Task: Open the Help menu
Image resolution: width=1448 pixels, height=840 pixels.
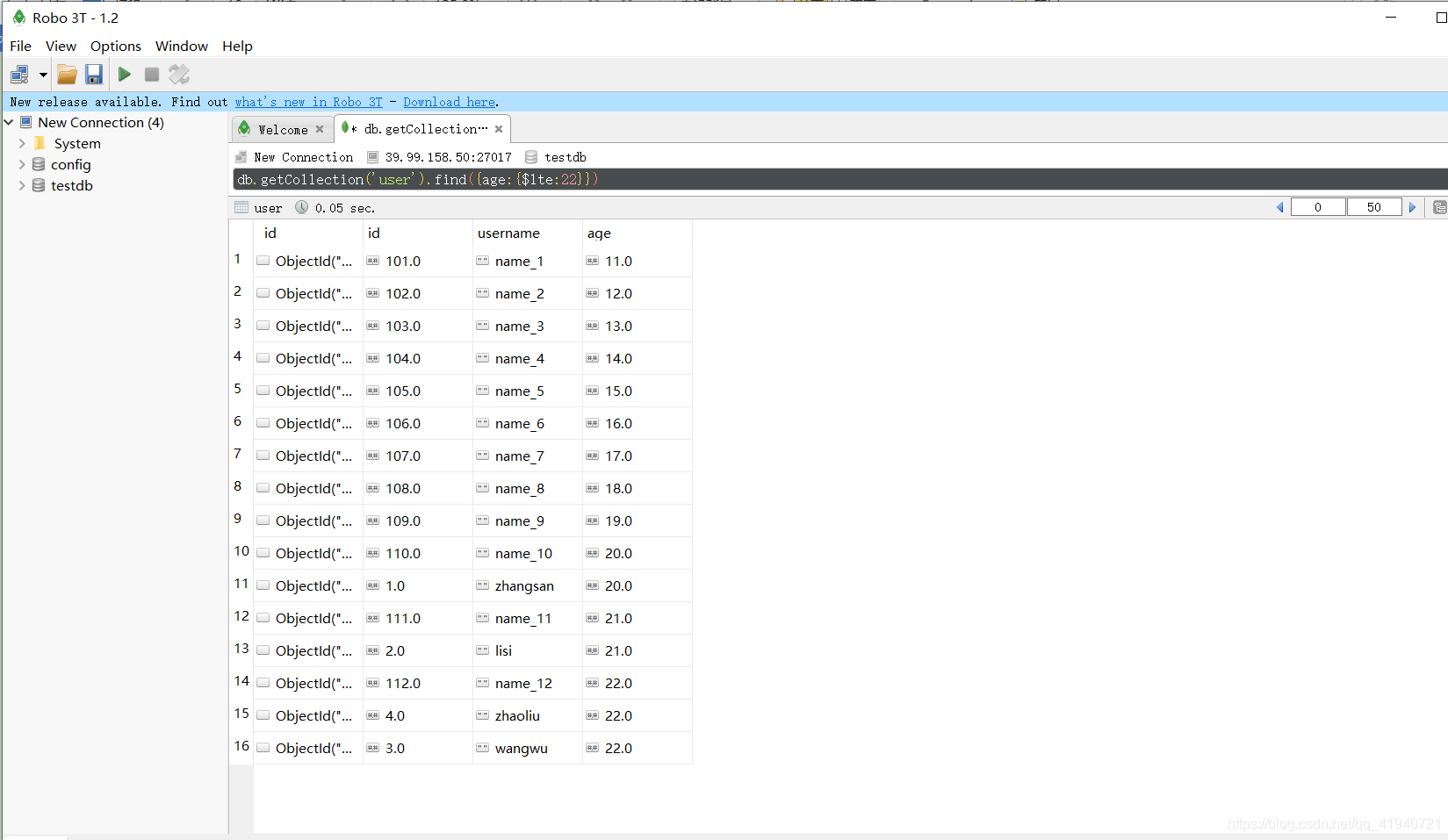Action: point(237,46)
